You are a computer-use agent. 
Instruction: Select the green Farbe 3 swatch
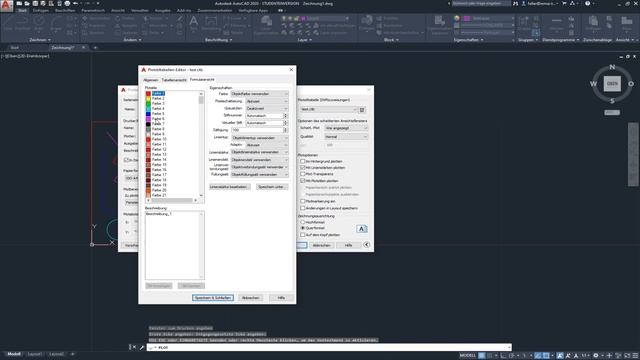point(148,104)
